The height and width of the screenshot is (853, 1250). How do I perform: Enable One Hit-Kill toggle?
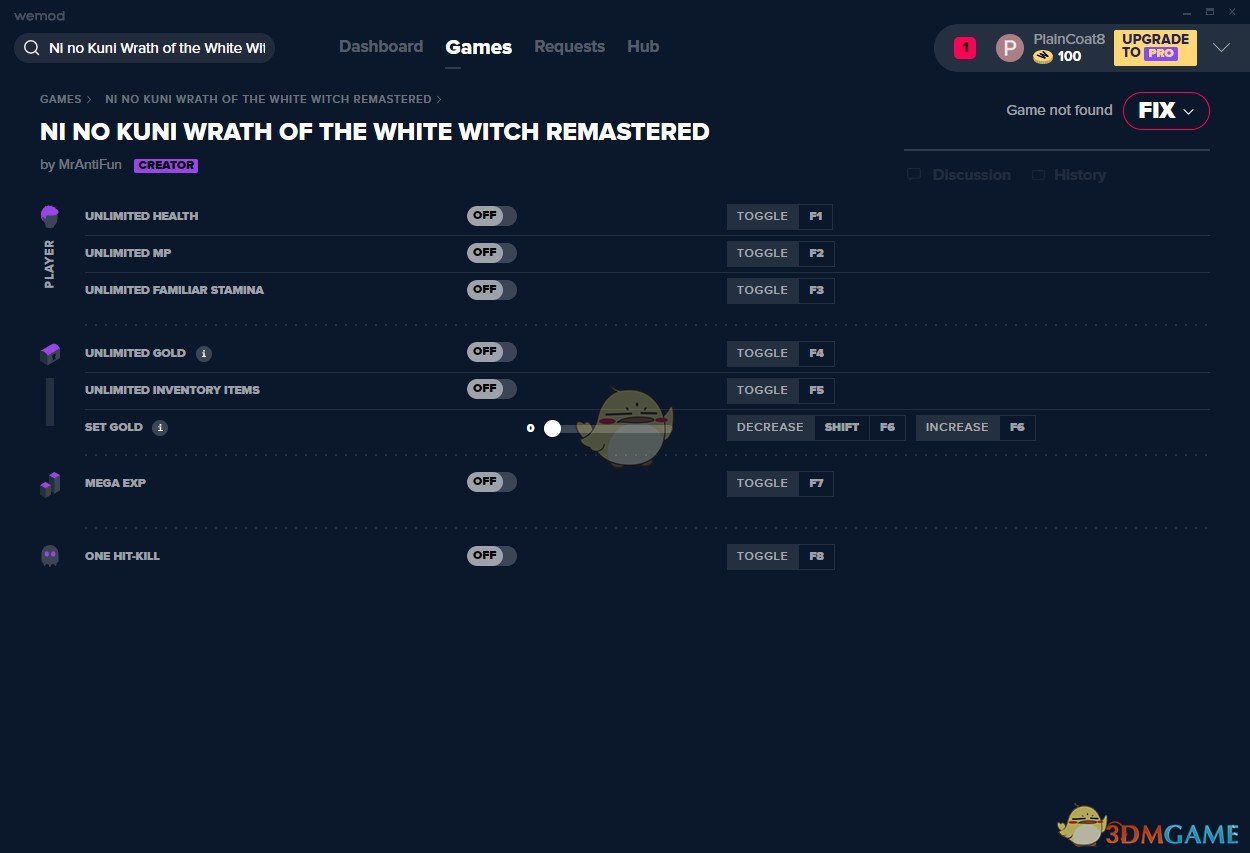pyautogui.click(x=492, y=556)
